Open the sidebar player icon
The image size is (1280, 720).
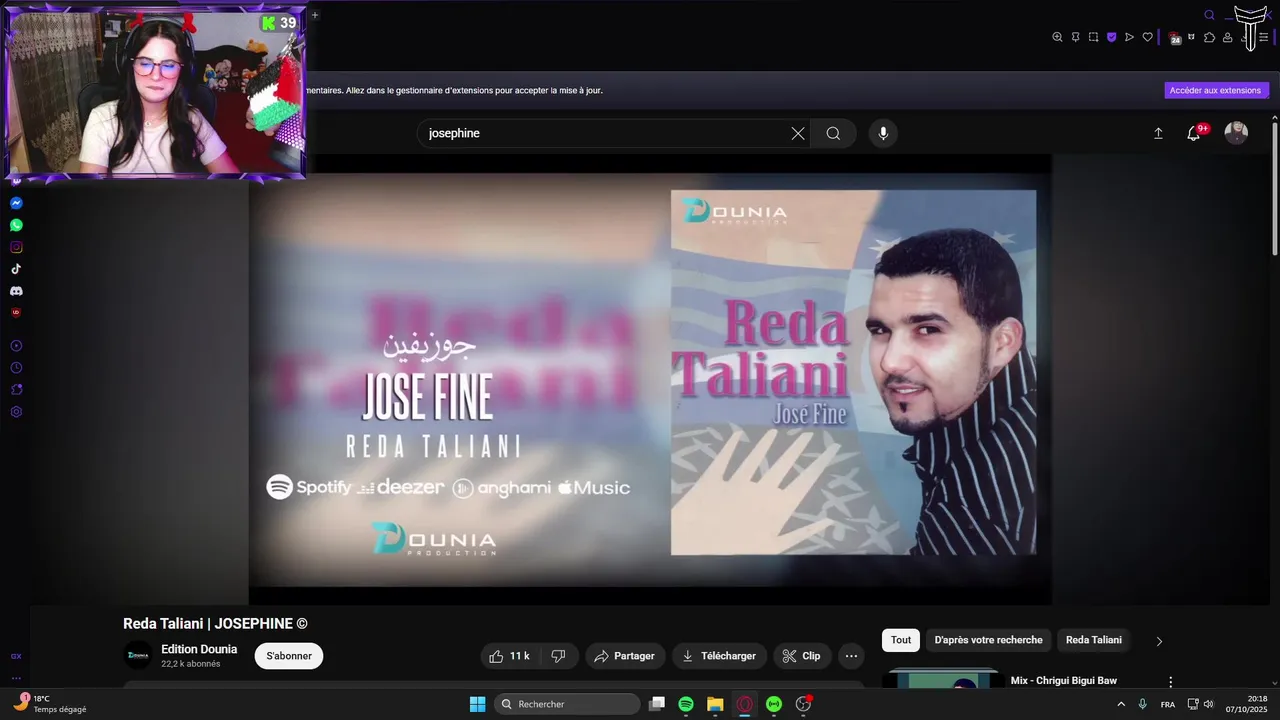[x=16, y=346]
